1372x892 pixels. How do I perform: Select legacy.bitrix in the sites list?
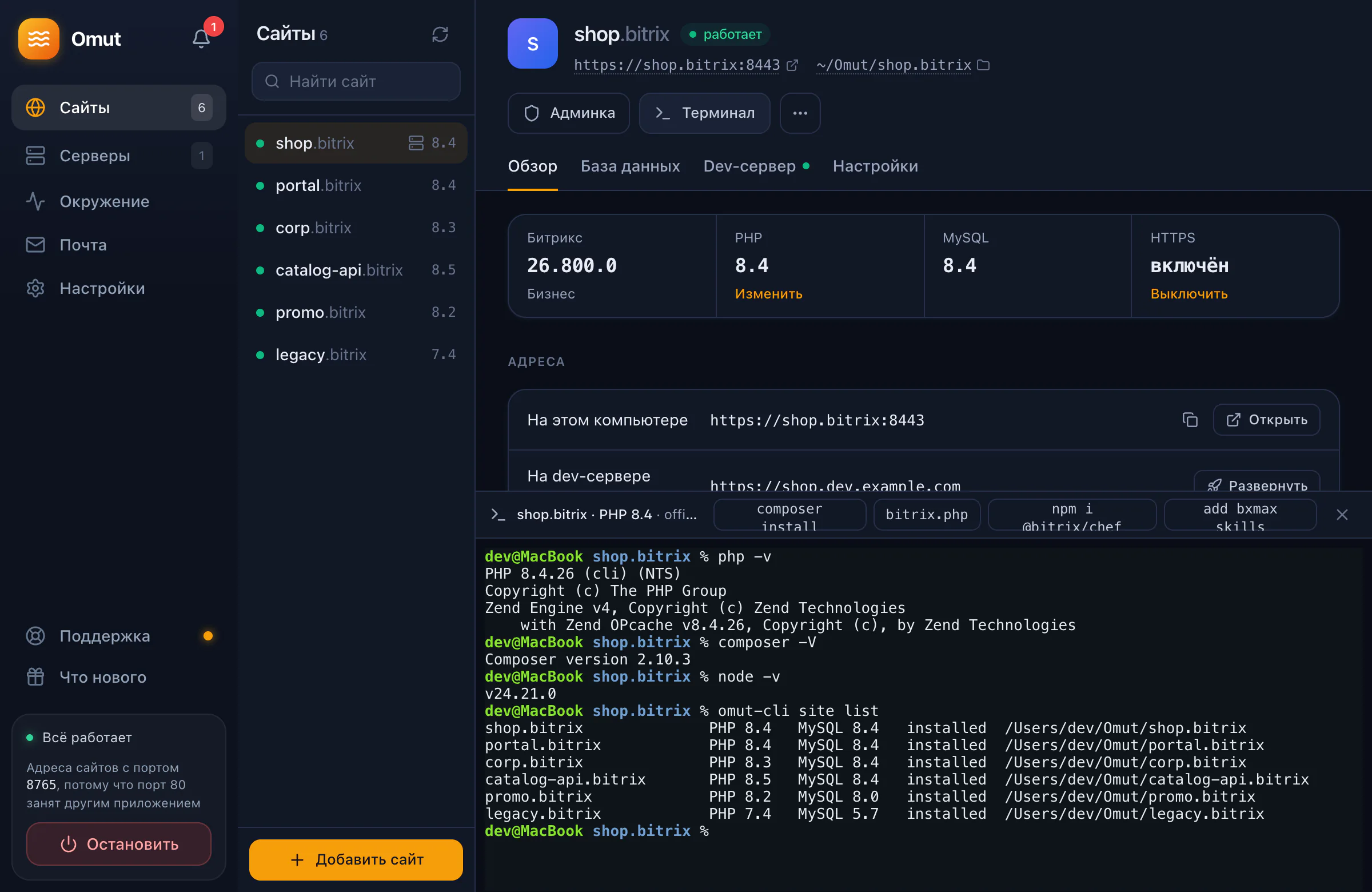tap(356, 354)
